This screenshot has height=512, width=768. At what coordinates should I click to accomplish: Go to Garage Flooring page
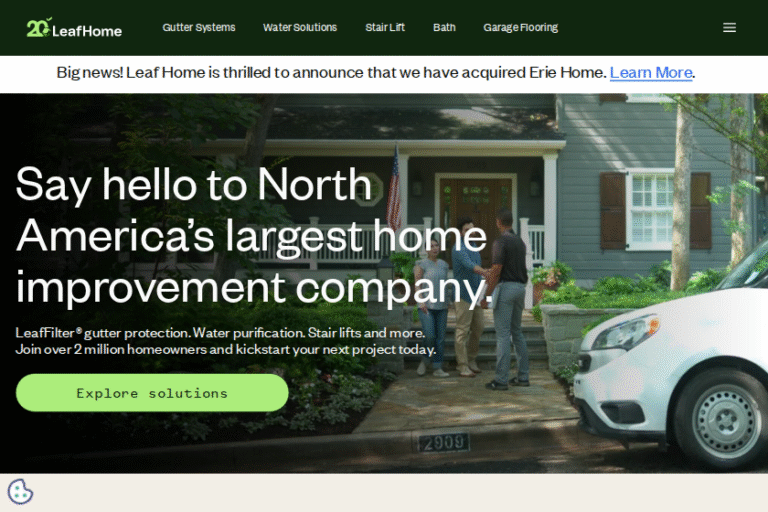(521, 27)
